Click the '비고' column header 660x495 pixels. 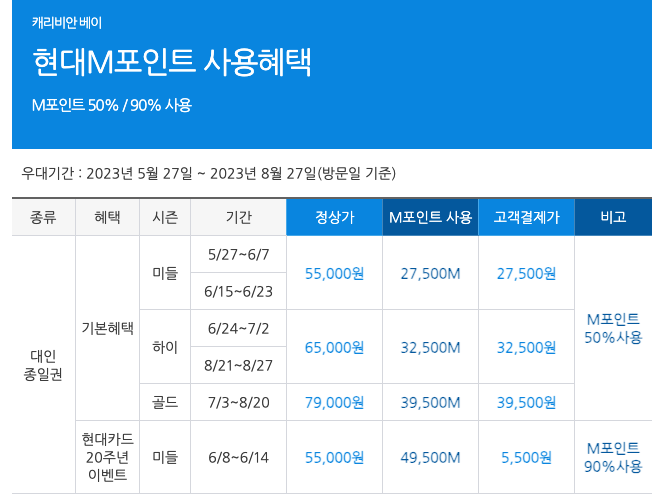[x=613, y=217]
